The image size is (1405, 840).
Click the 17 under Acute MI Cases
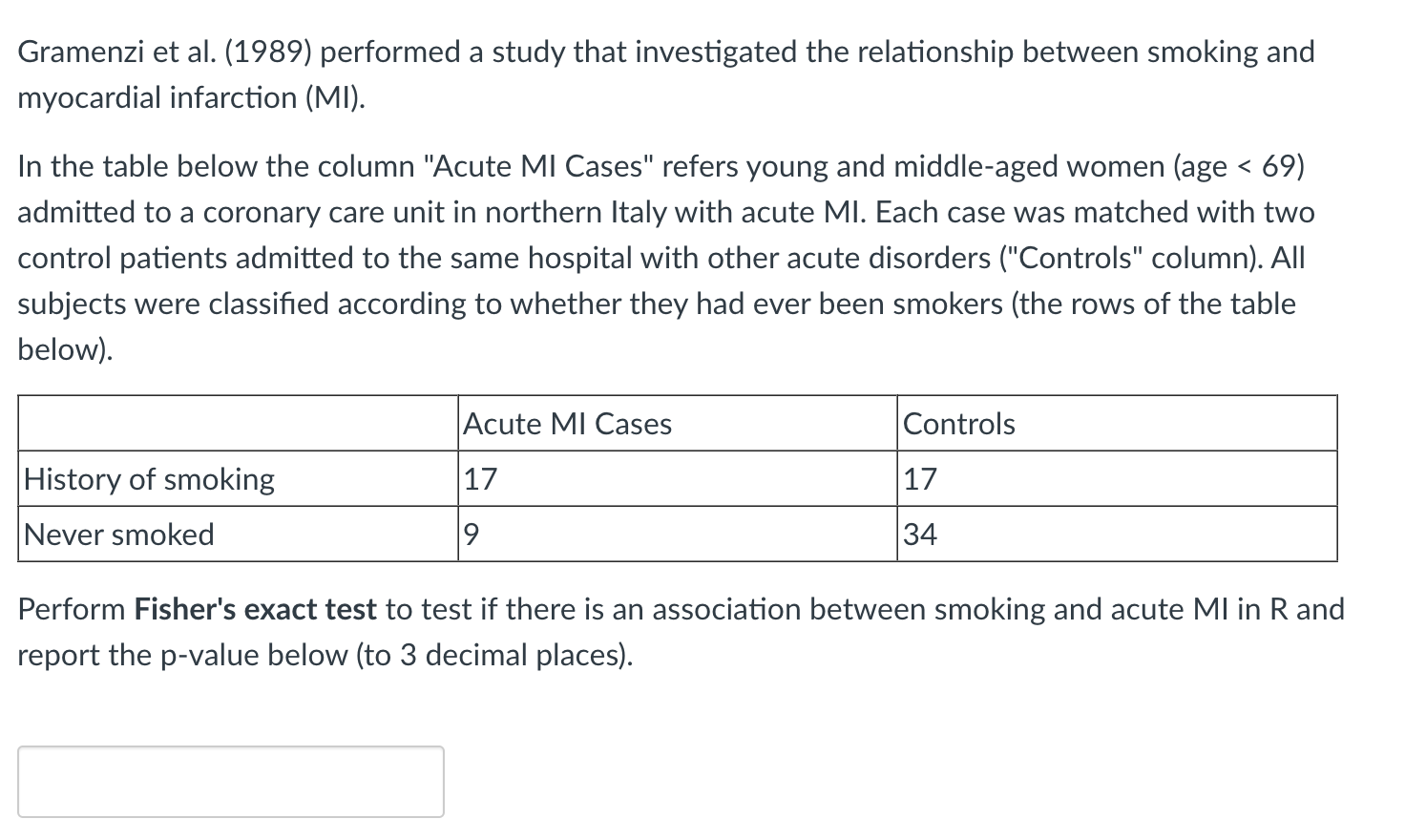480,479
